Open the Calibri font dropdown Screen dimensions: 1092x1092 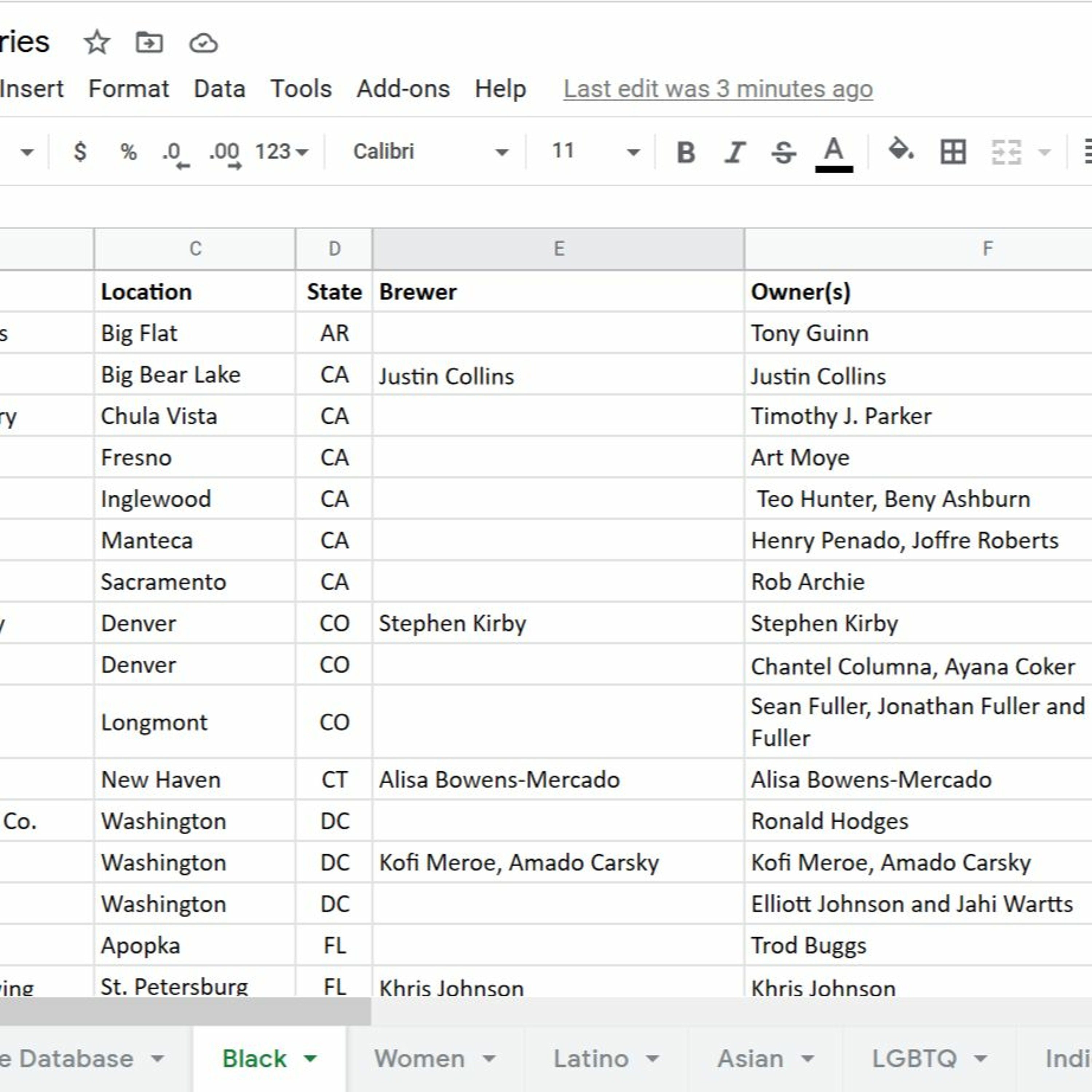click(430, 151)
